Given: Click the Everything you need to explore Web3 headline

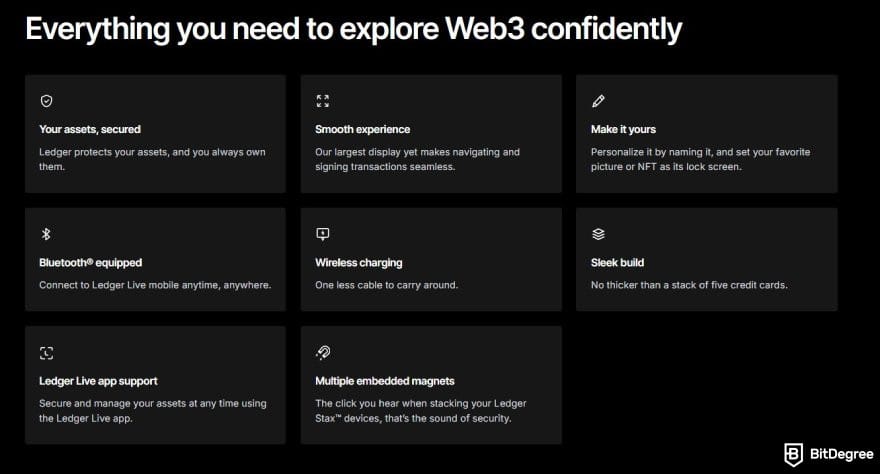Looking at the screenshot, I should tap(354, 29).
